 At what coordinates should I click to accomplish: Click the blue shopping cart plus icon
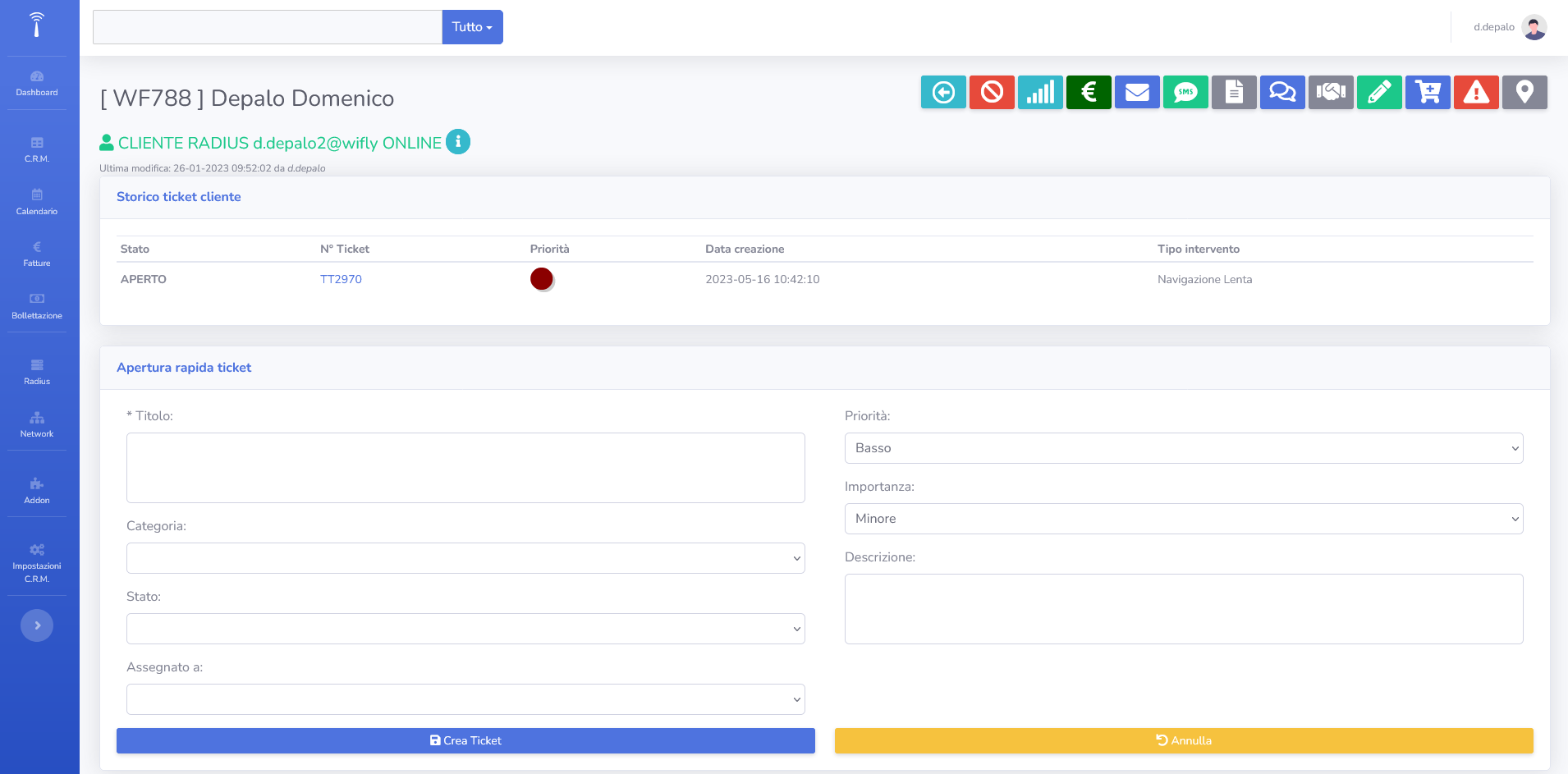(1428, 92)
